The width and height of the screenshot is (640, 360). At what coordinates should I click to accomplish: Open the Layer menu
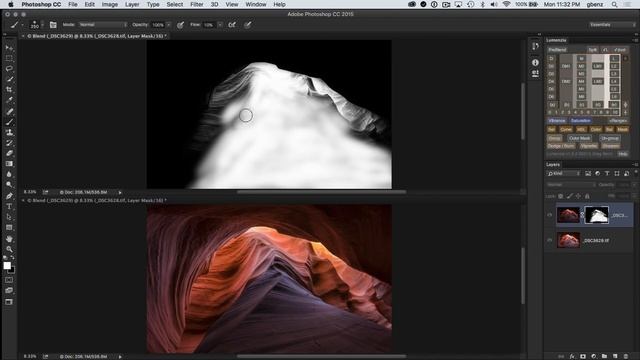pos(132,4)
